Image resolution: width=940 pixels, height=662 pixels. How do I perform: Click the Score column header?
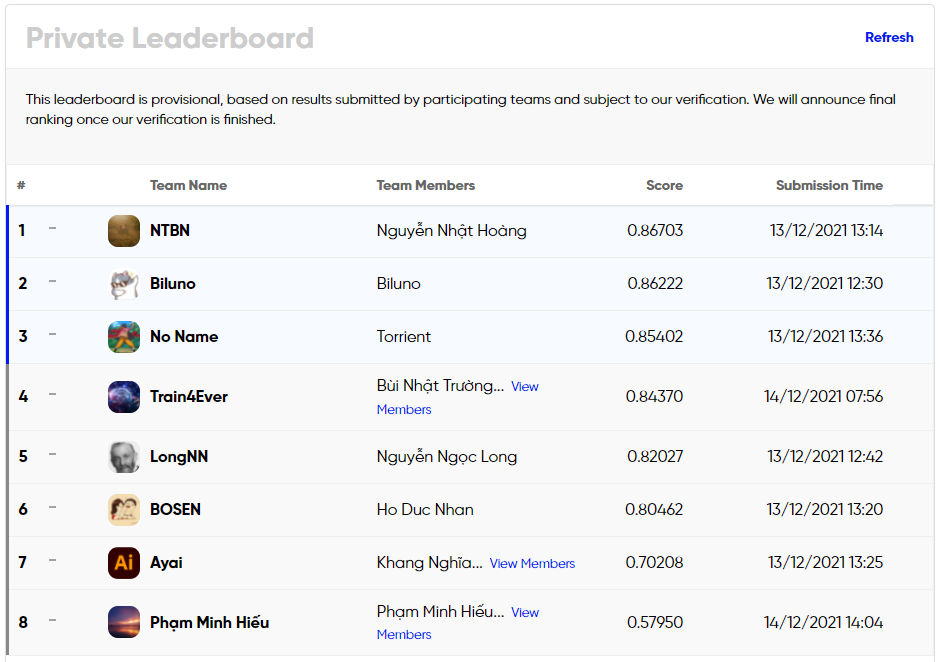[x=664, y=185]
